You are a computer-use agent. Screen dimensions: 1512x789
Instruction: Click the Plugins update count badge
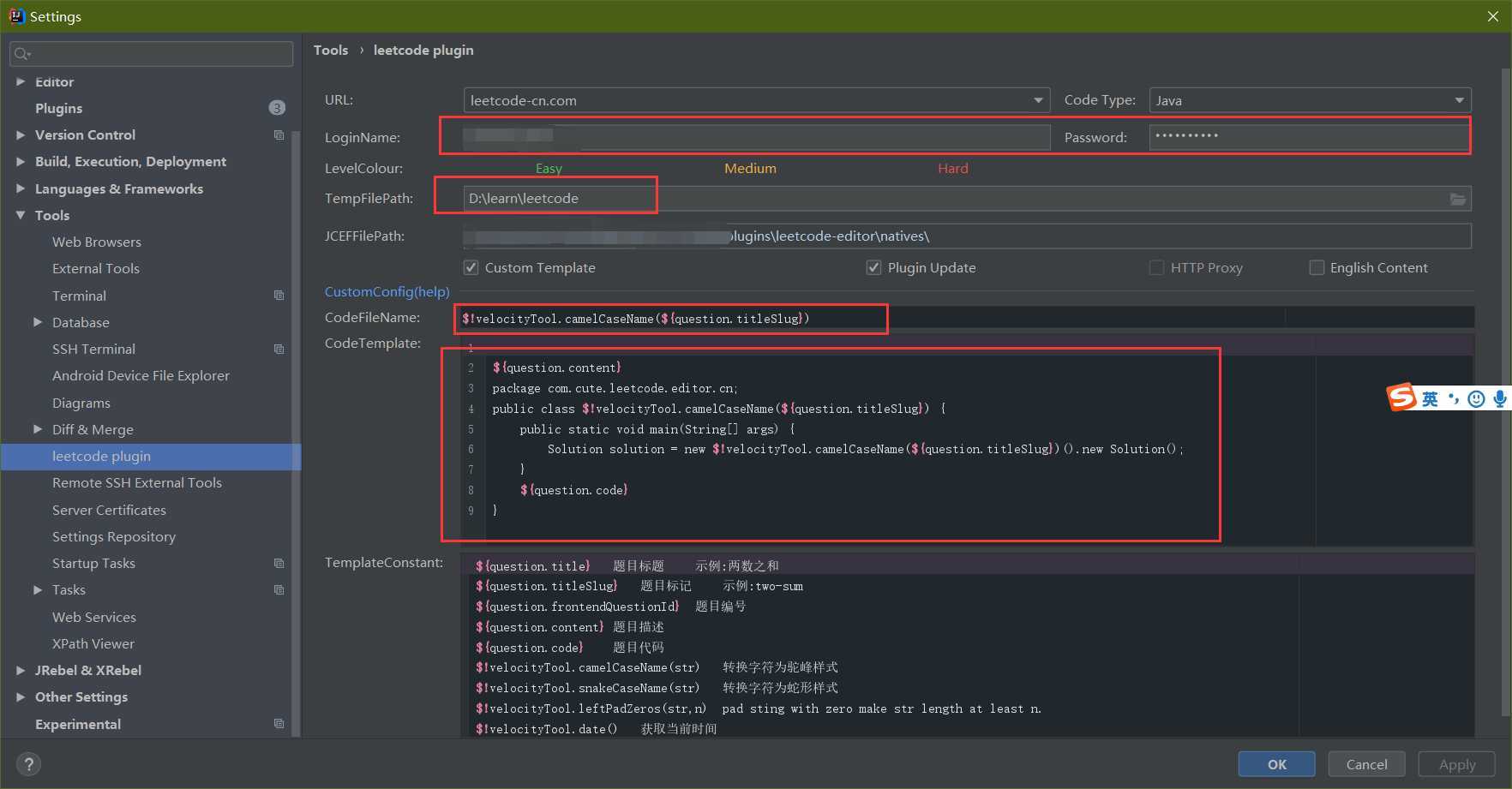click(277, 108)
